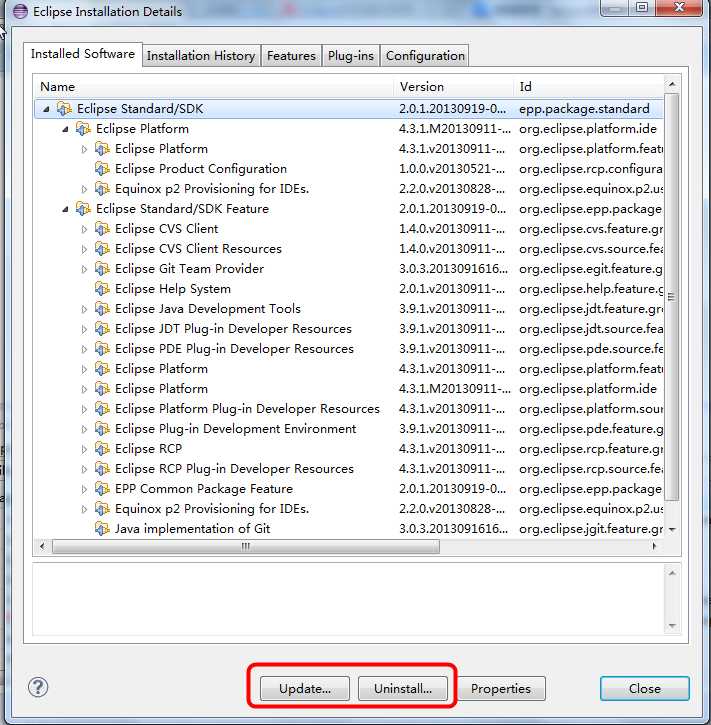
Task: Click the version 3.0.3.2013091616... of Eclipse Git Team Provider
Action: pos(453,269)
